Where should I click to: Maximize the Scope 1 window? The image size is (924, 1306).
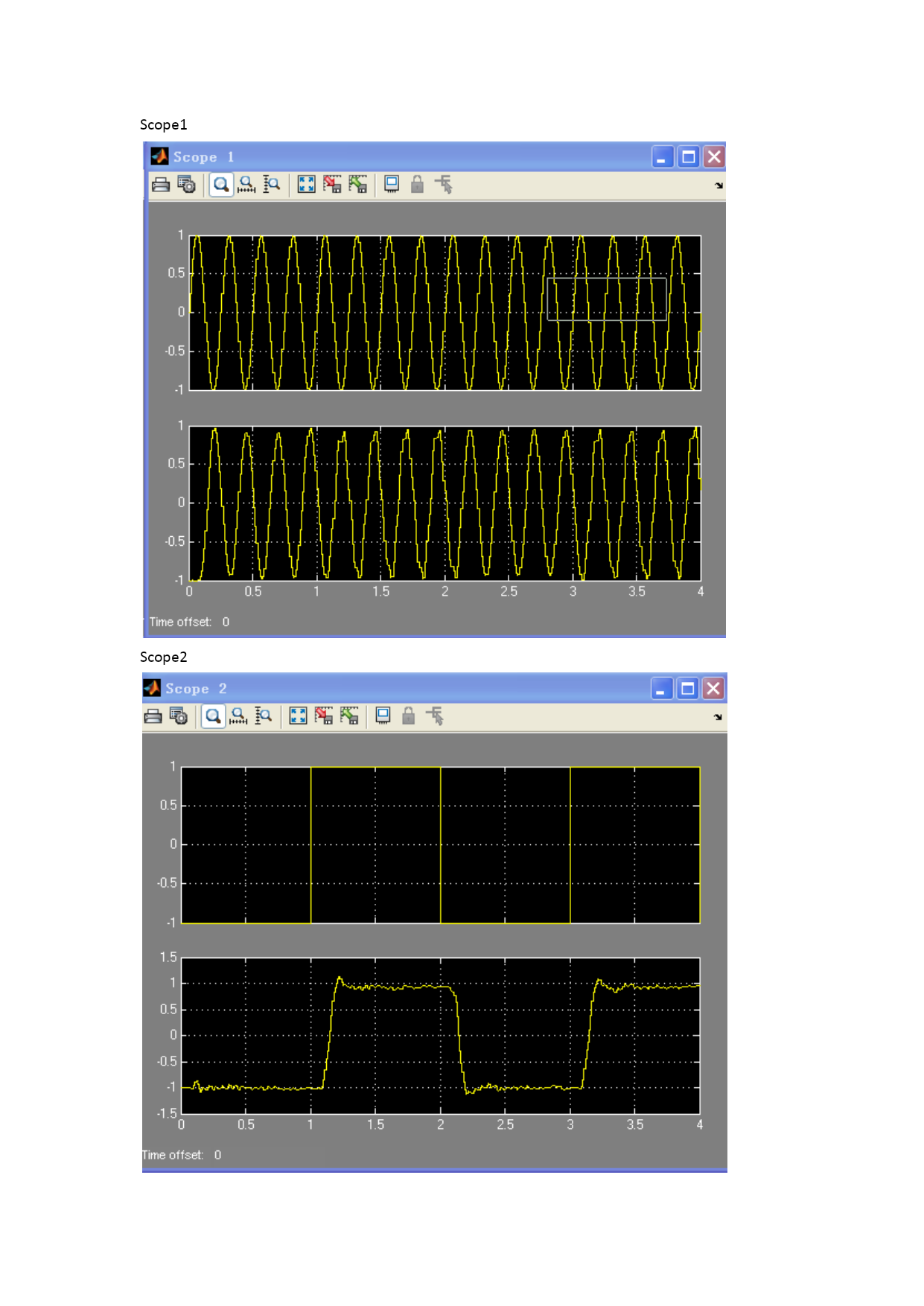tap(689, 157)
